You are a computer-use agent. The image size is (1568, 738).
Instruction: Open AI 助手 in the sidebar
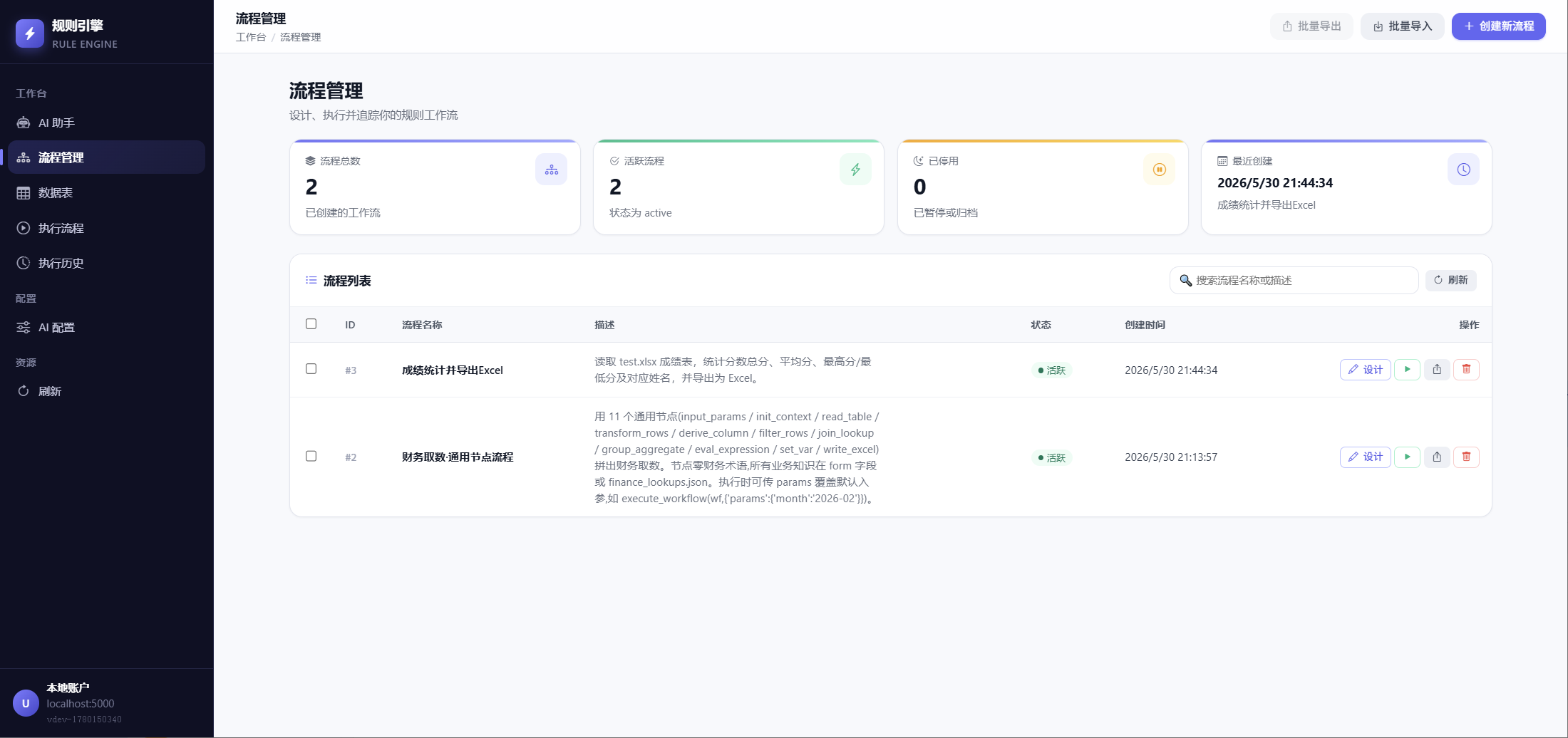[107, 123]
